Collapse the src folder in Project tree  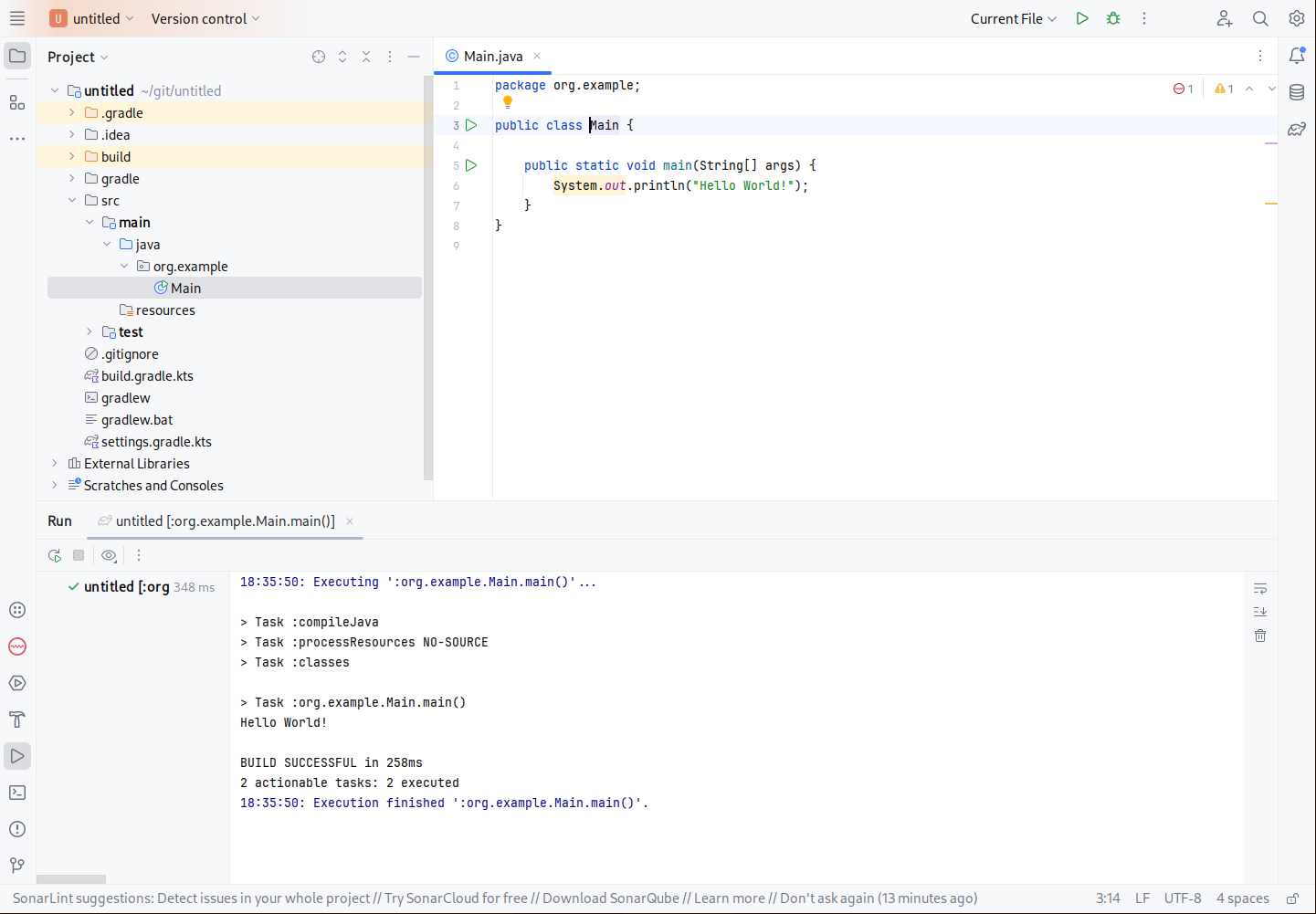[x=72, y=200]
